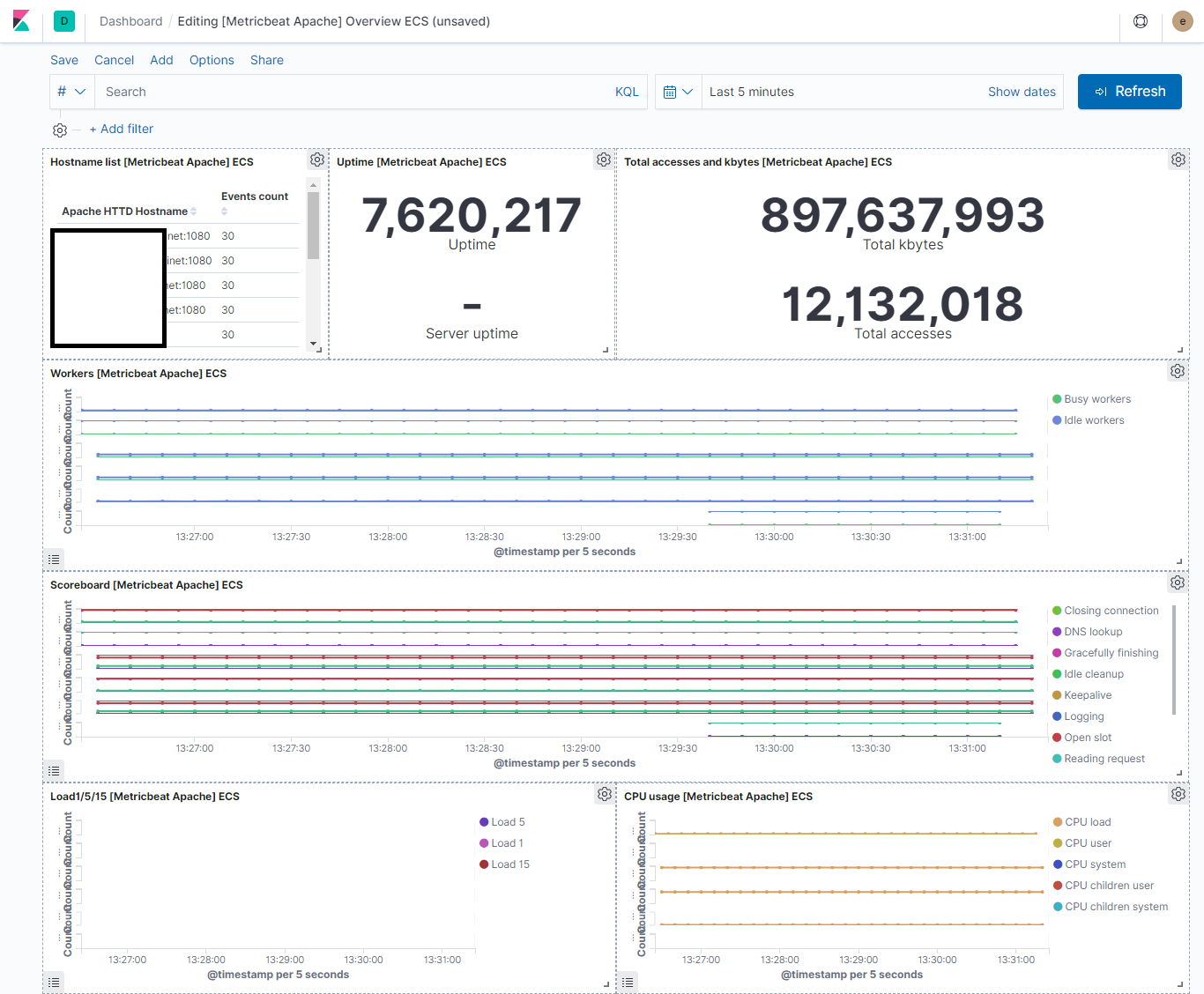Open Workers panel options gear
This screenshot has width=1204, height=994.
[1178, 371]
